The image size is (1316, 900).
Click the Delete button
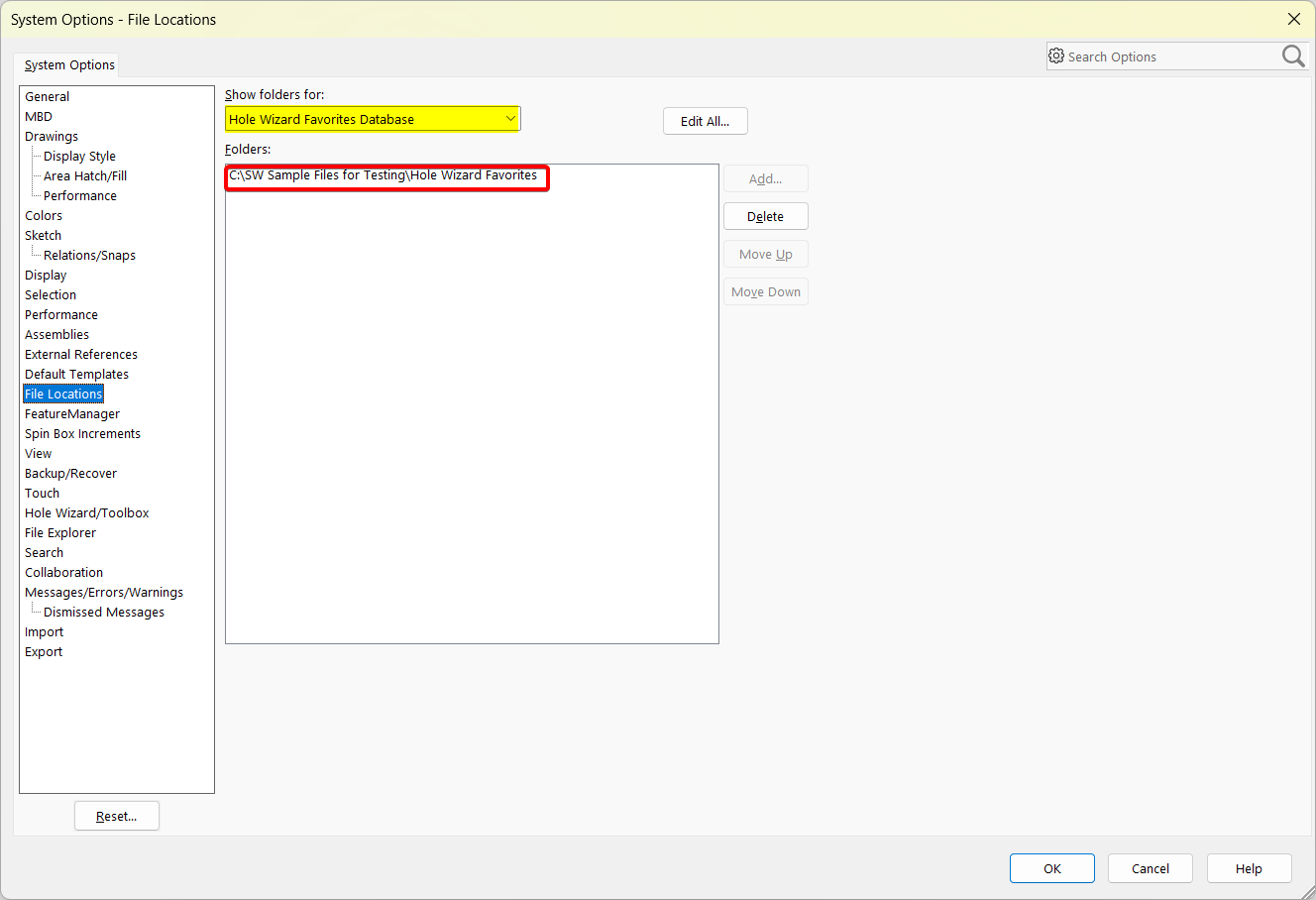coord(766,216)
